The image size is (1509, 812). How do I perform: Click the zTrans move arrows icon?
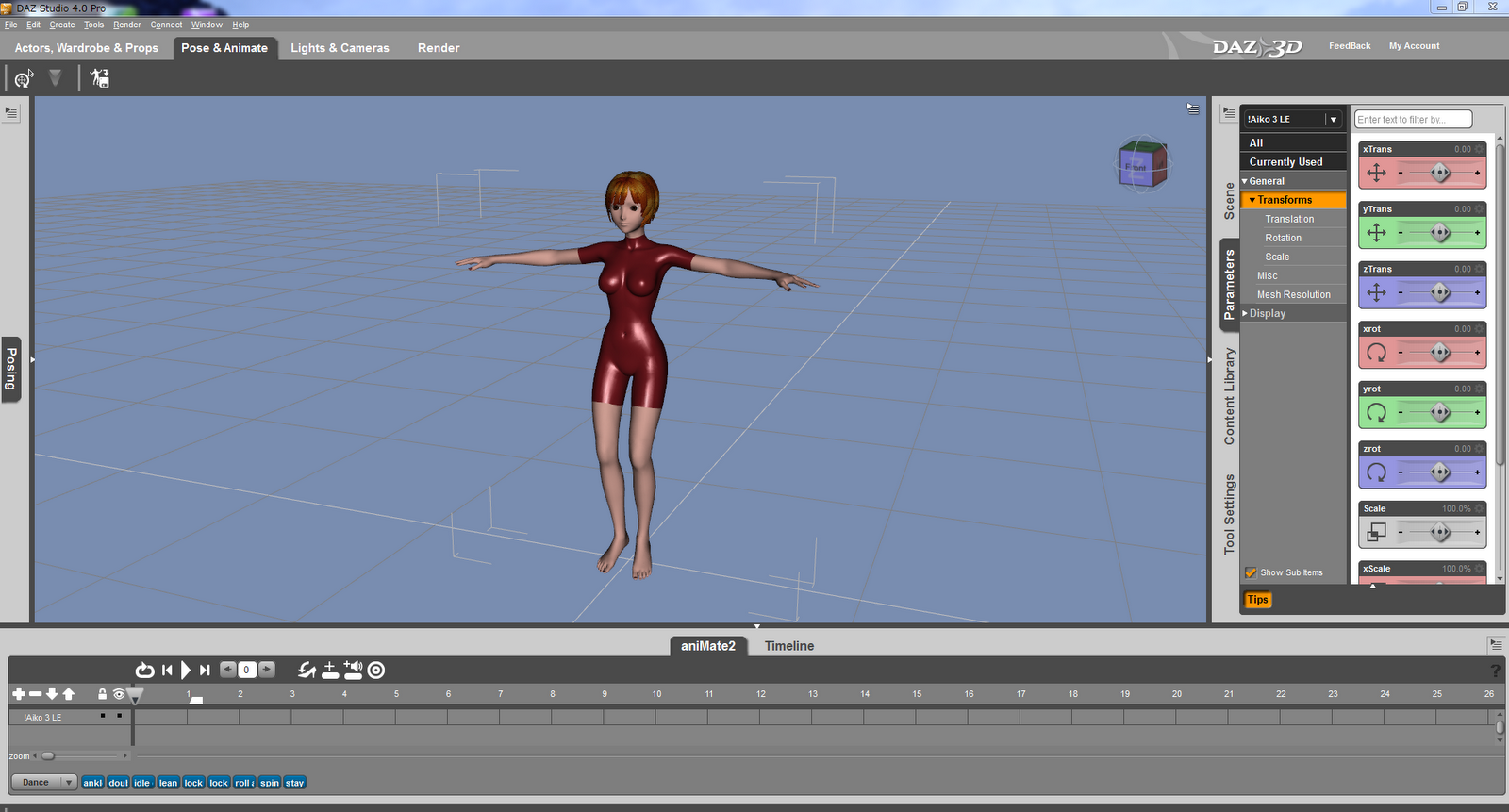pyautogui.click(x=1377, y=292)
